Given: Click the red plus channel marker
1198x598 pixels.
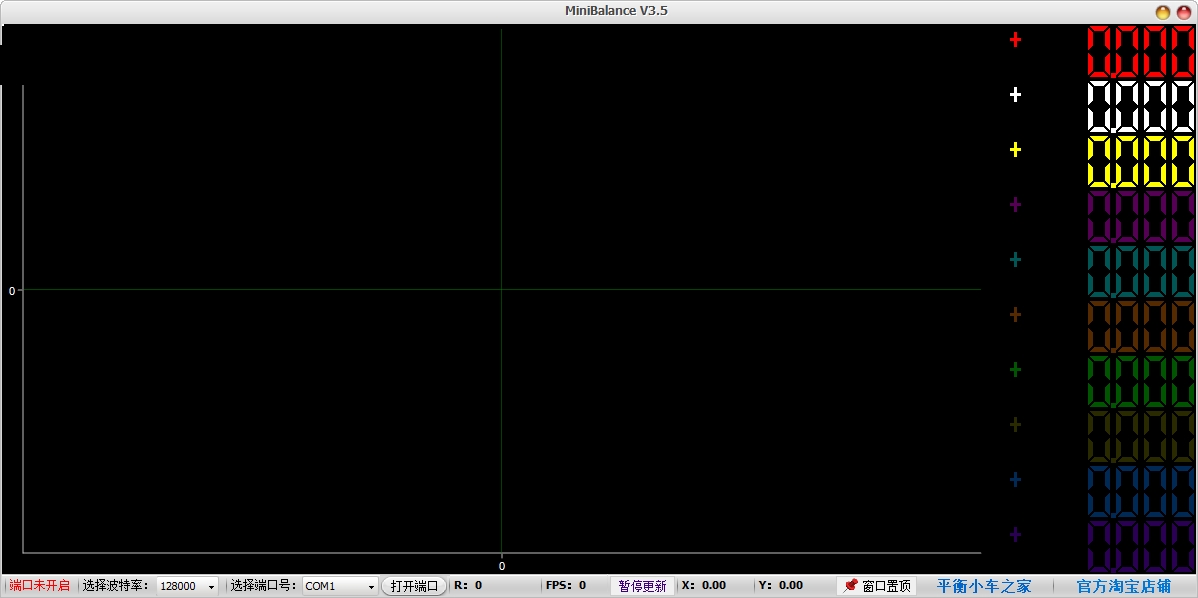Looking at the screenshot, I should click(x=1015, y=40).
